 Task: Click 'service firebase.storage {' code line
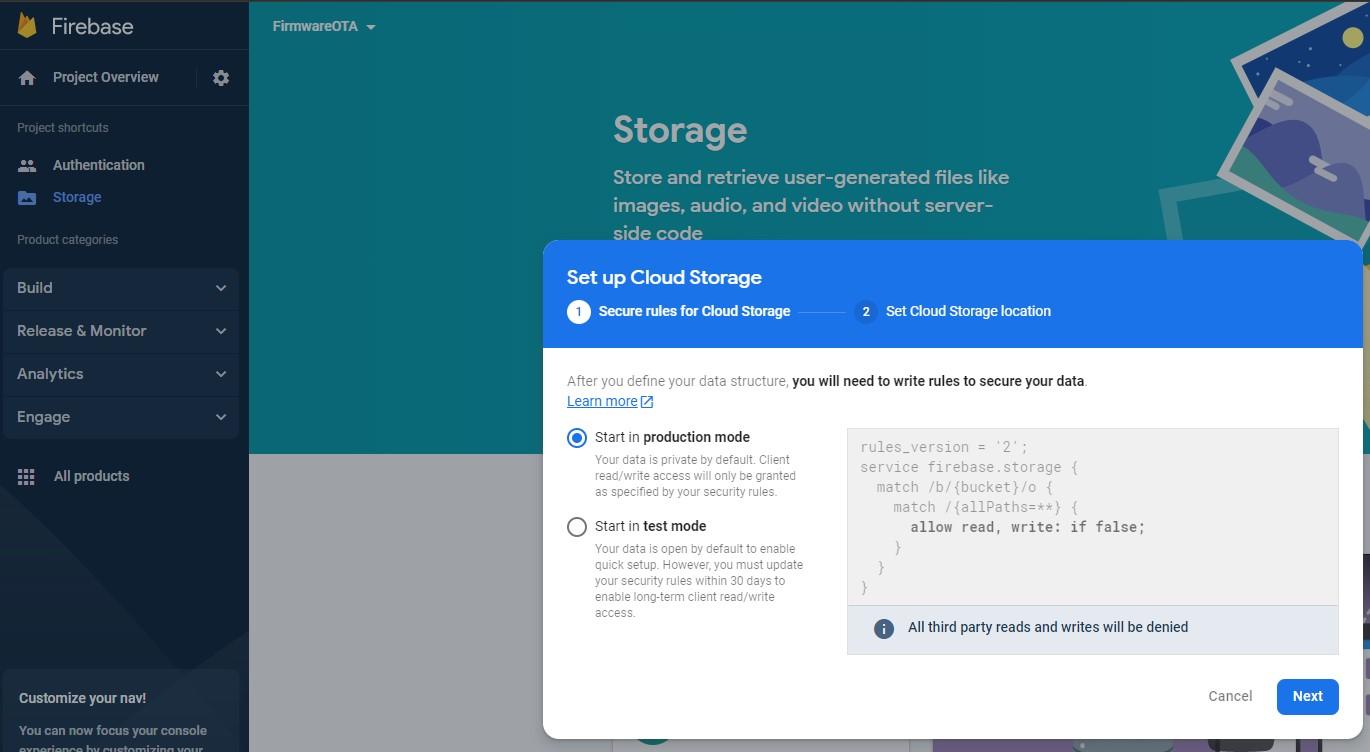click(969, 467)
